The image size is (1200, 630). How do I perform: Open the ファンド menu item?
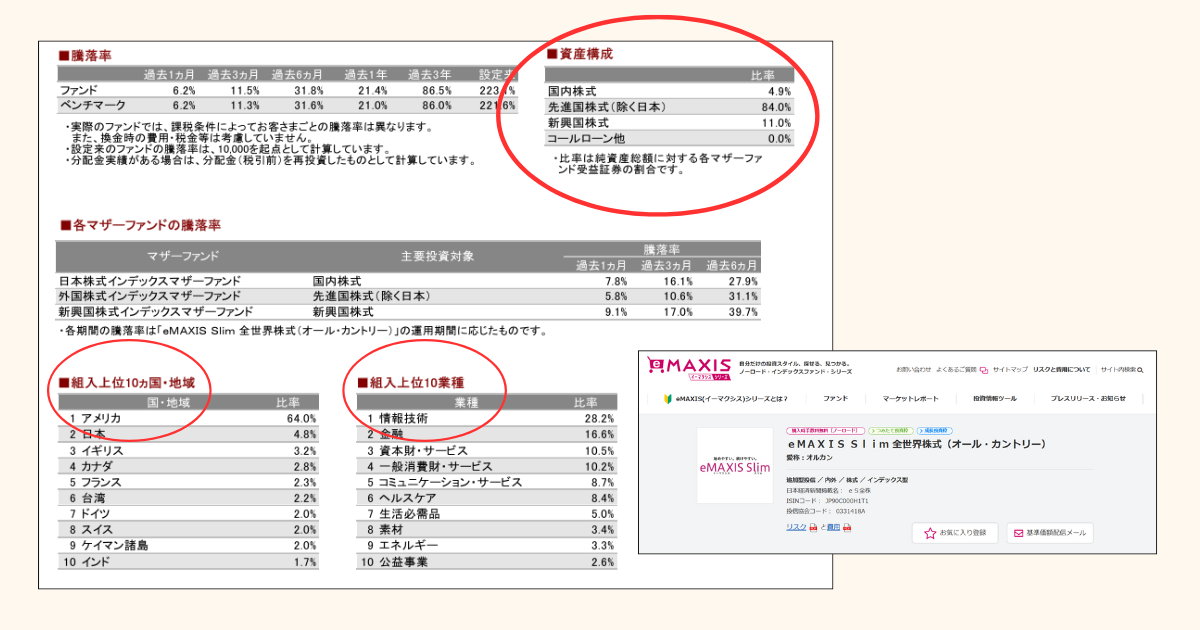pyautogui.click(x=835, y=399)
